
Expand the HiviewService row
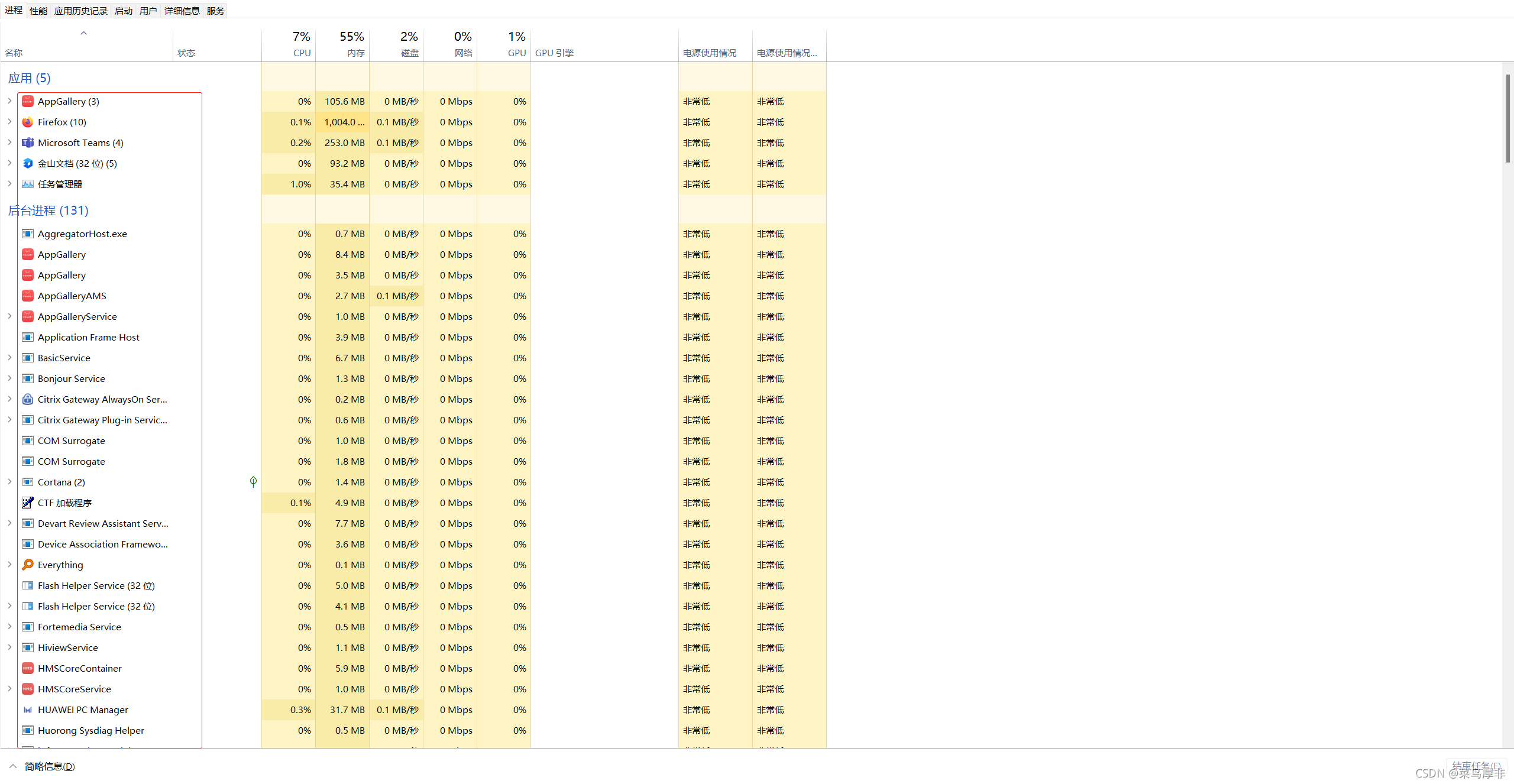9,647
